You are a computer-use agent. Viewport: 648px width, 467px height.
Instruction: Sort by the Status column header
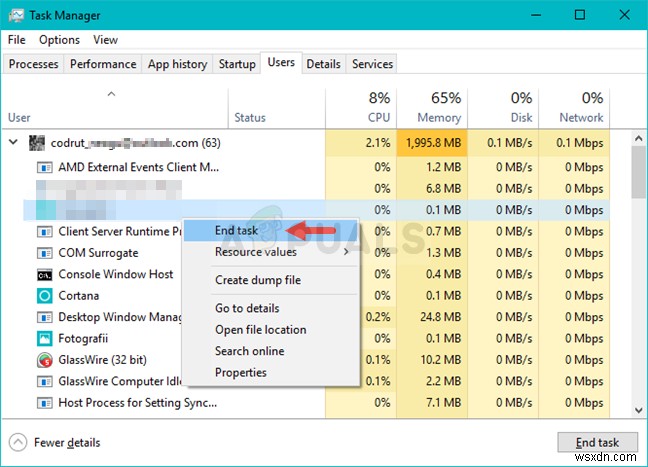tap(276, 108)
